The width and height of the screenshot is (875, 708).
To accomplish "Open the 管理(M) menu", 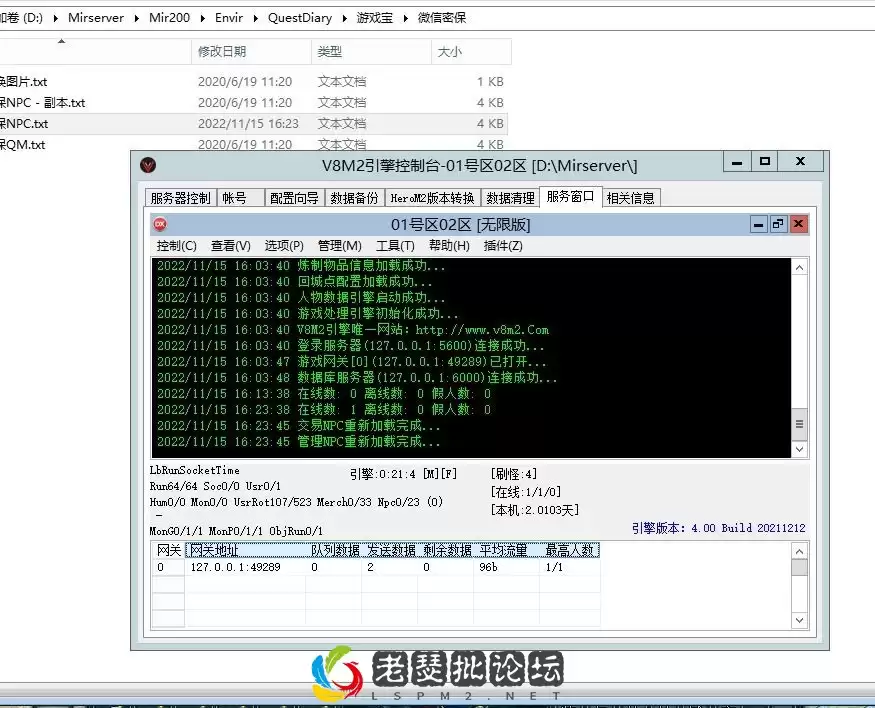I will pos(339,246).
